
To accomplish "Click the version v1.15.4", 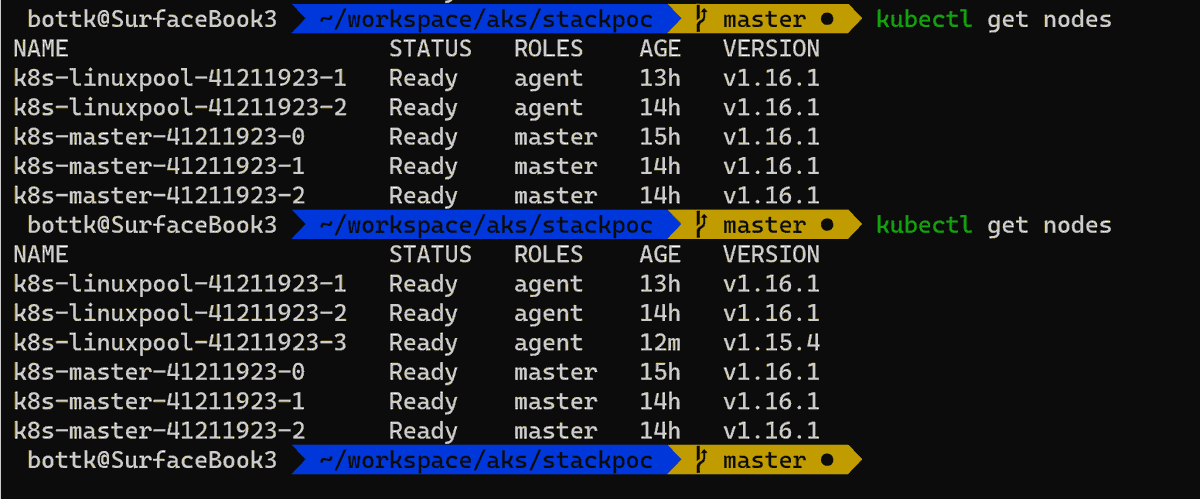I will pos(771,343).
